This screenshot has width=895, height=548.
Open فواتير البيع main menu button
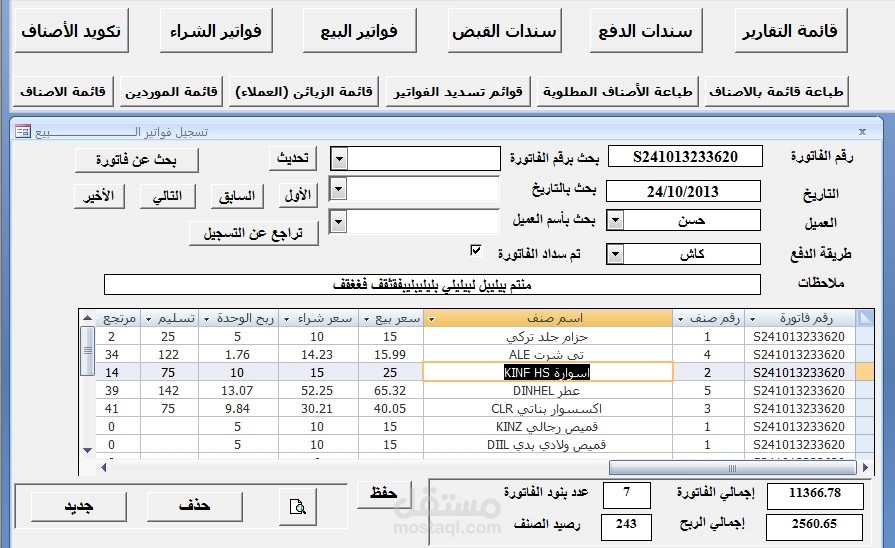coord(359,31)
